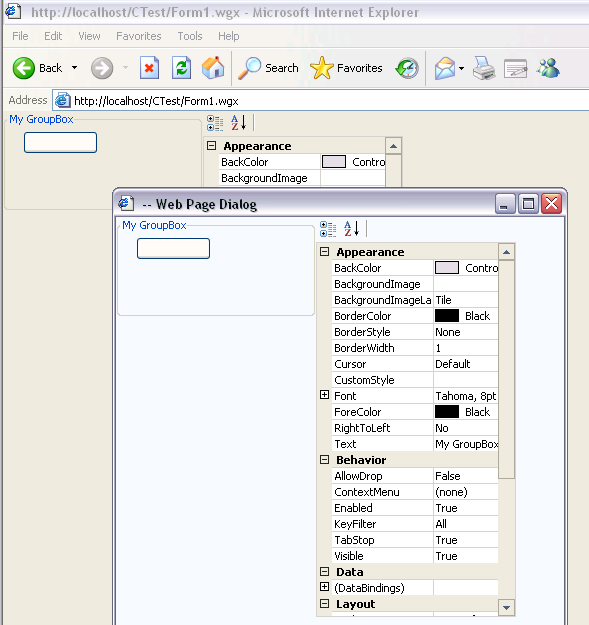Viewport: 589px width, 625px height.
Task: Expand the Font property node
Action: [x=325, y=395]
